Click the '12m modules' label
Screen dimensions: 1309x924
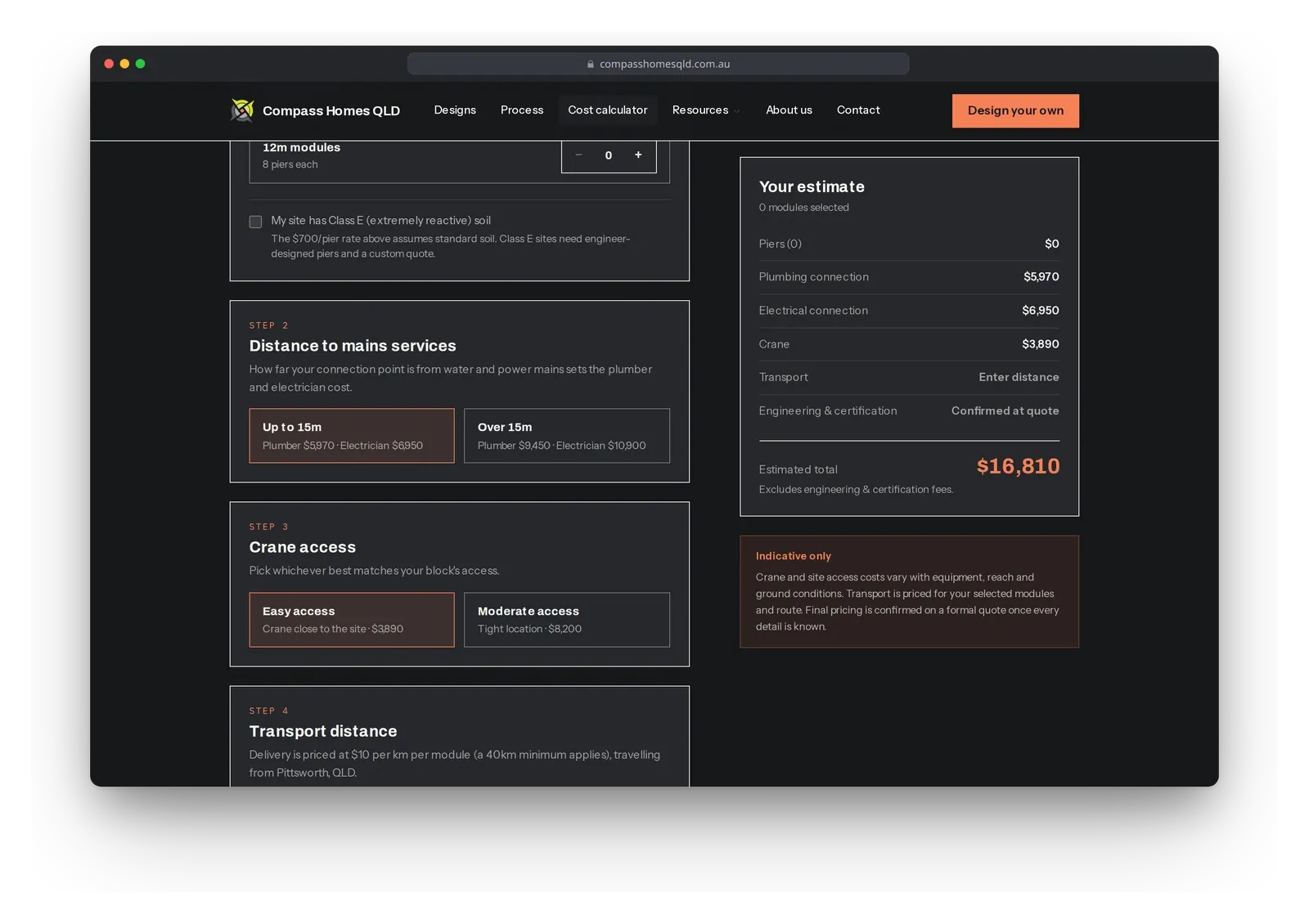pos(301,147)
